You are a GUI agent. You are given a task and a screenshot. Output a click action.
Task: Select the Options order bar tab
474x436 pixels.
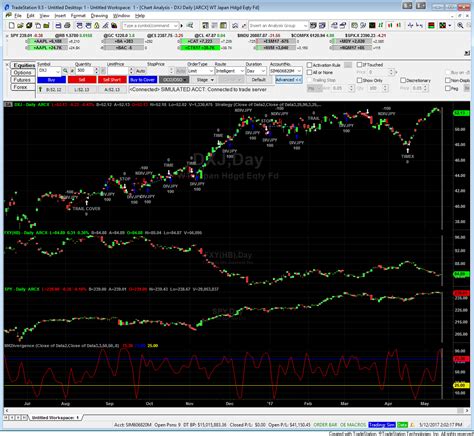pos(22,73)
